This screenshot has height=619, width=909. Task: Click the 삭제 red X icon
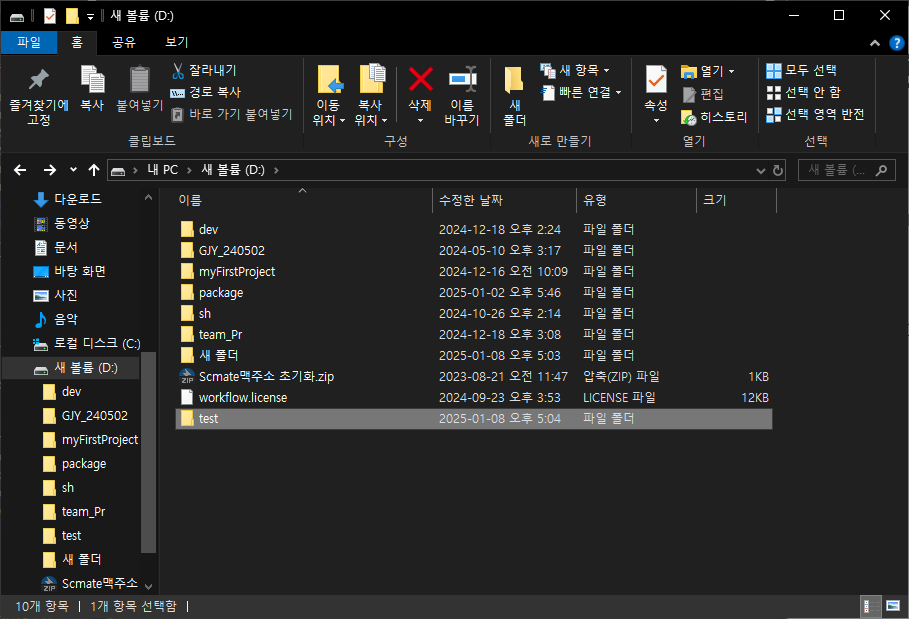click(420, 79)
